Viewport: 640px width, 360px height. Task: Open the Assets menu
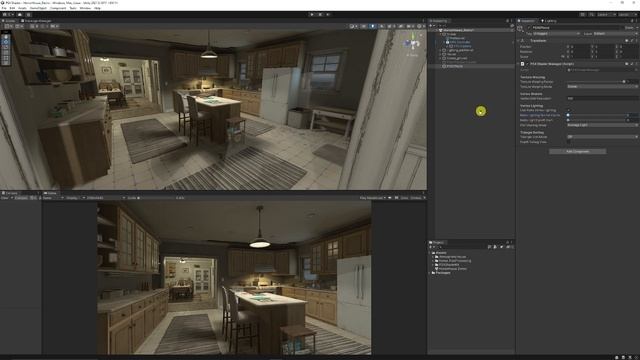[22, 8]
